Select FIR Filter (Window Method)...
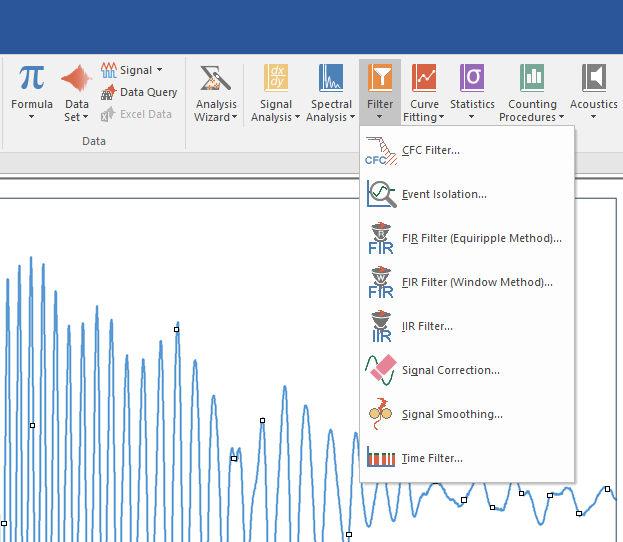This screenshot has width=623, height=542. 467,282
